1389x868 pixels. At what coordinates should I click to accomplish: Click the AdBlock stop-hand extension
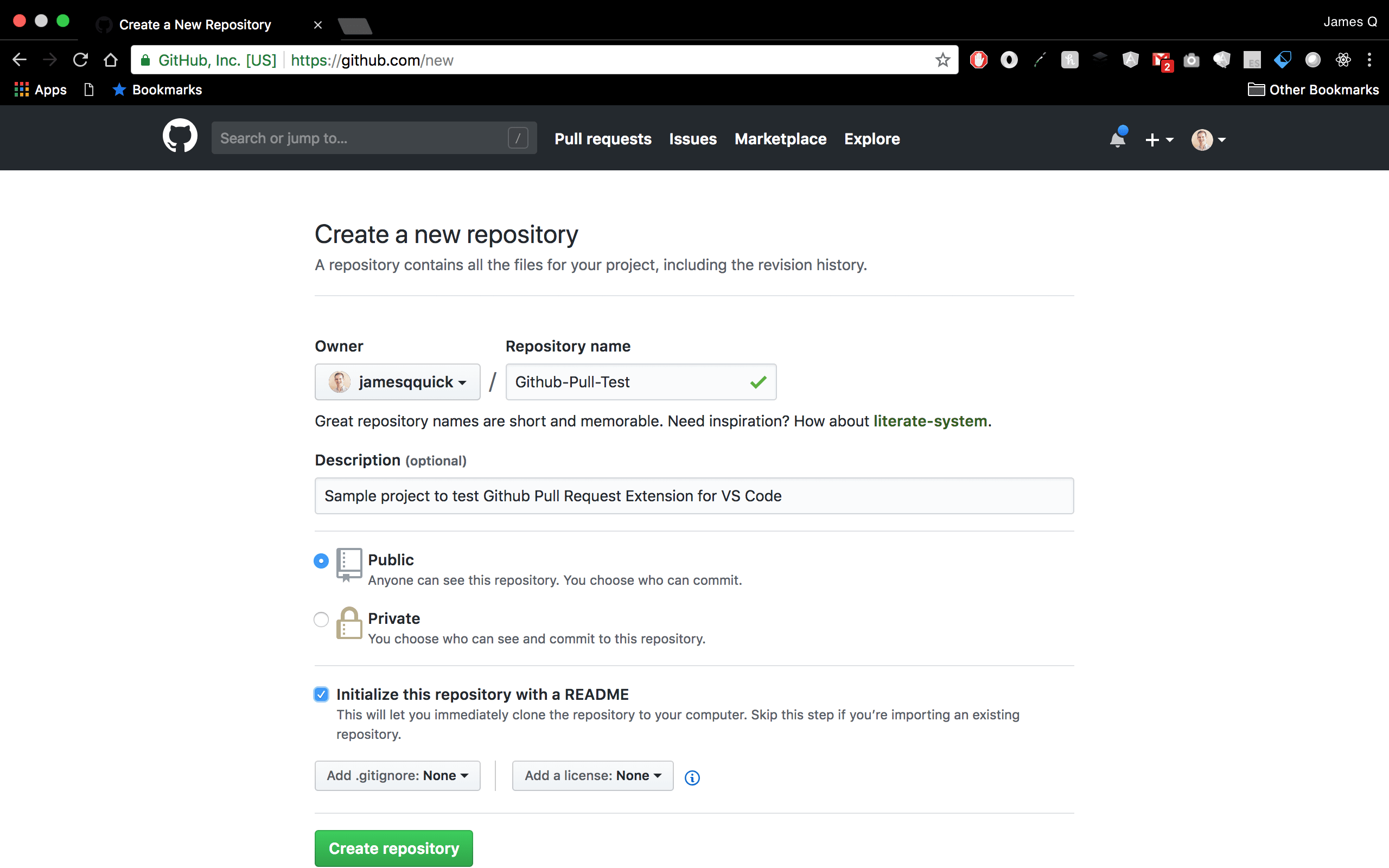(x=979, y=60)
